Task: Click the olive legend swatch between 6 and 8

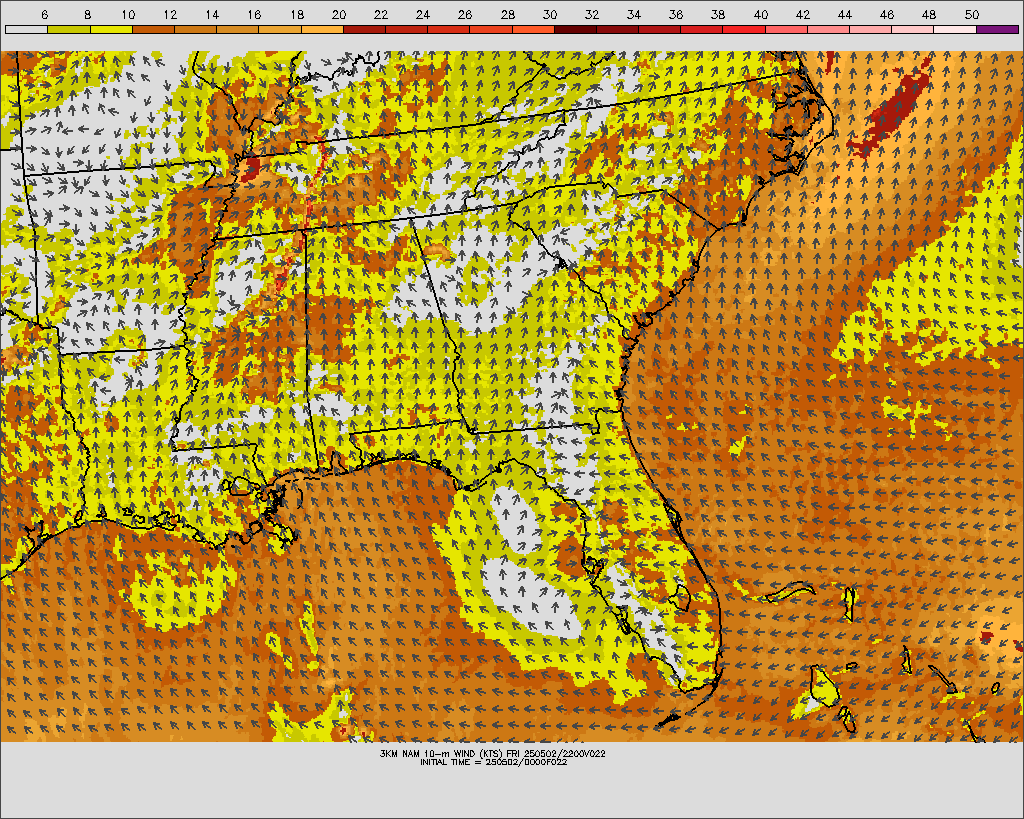Action: tap(69, 29)
